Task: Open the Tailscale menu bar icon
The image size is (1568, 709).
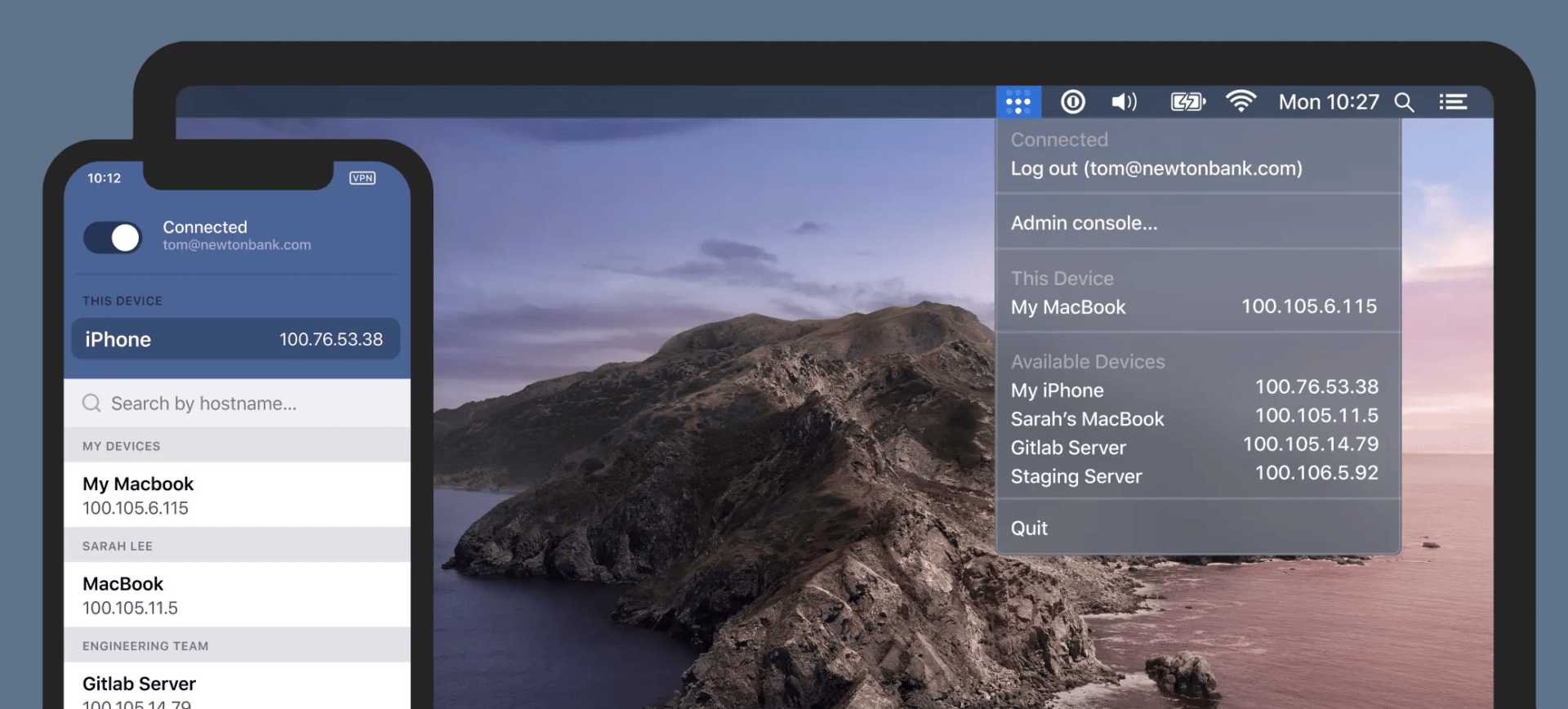Action: click(1018, 102)
